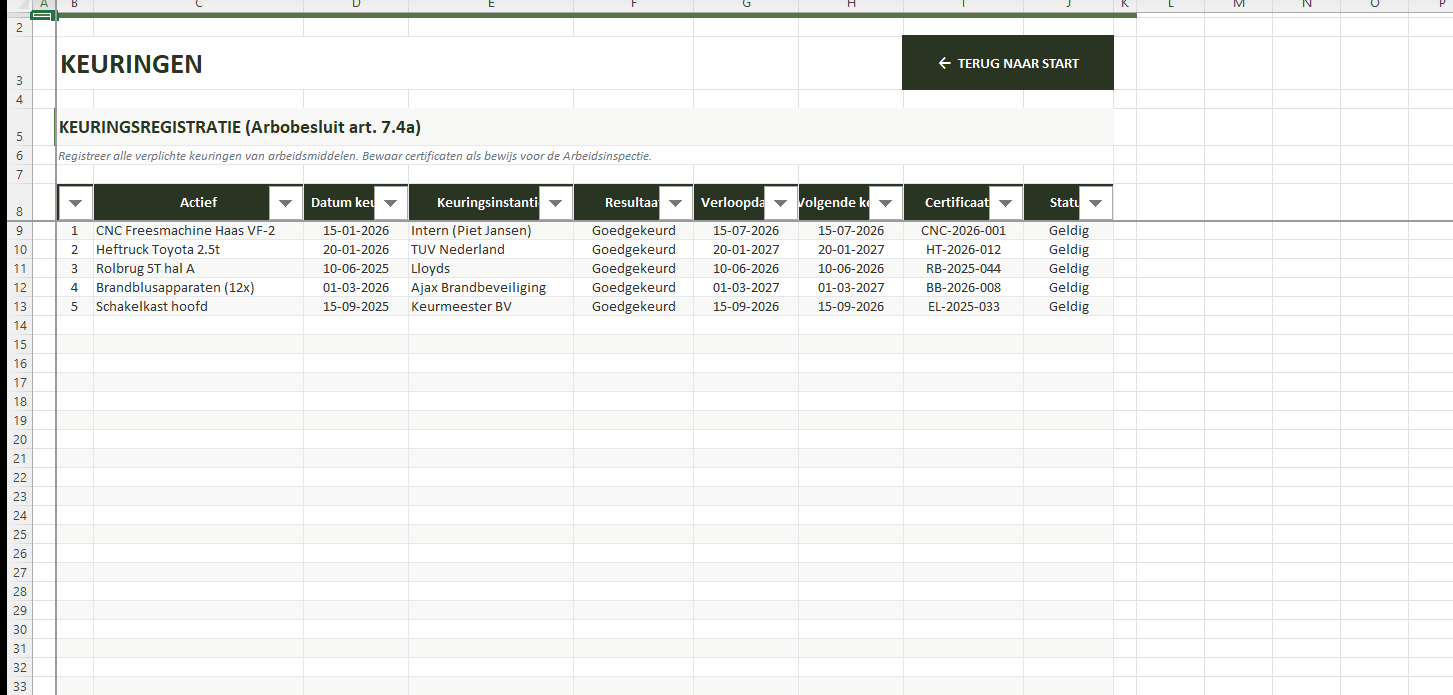Select certificate cell RB-2025-044
This screenshot has width=1453, height=695.
pyautogui.click(x=962, y=268)
